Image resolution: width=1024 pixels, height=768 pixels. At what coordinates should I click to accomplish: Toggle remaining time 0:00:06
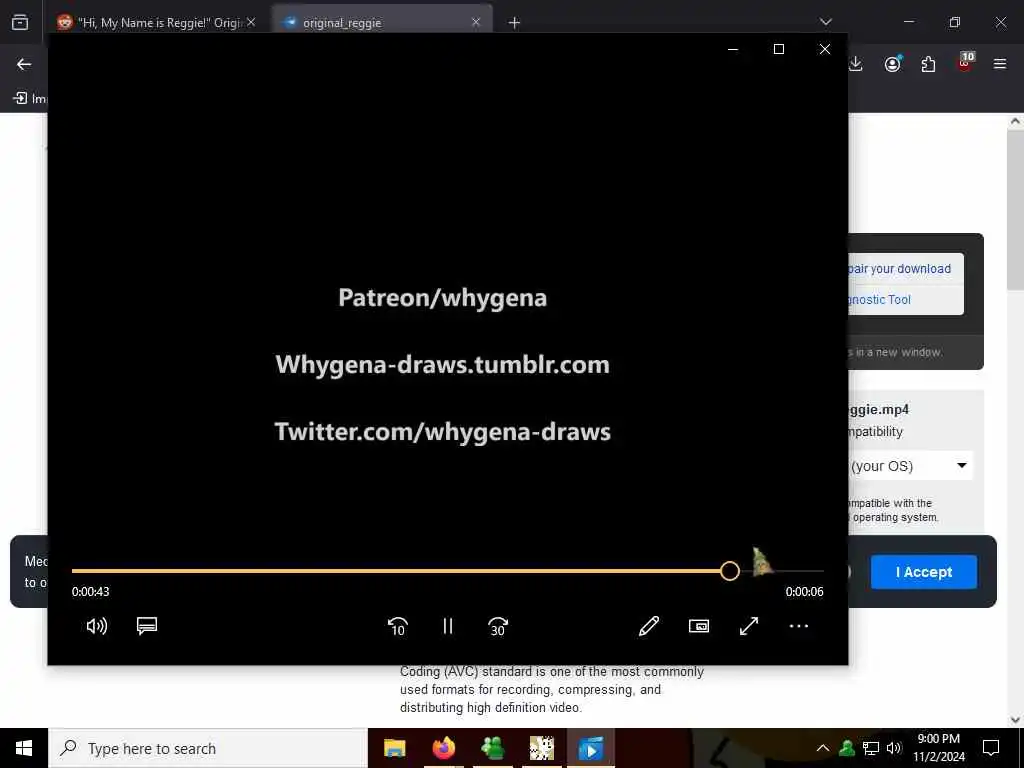click(805, 592)
